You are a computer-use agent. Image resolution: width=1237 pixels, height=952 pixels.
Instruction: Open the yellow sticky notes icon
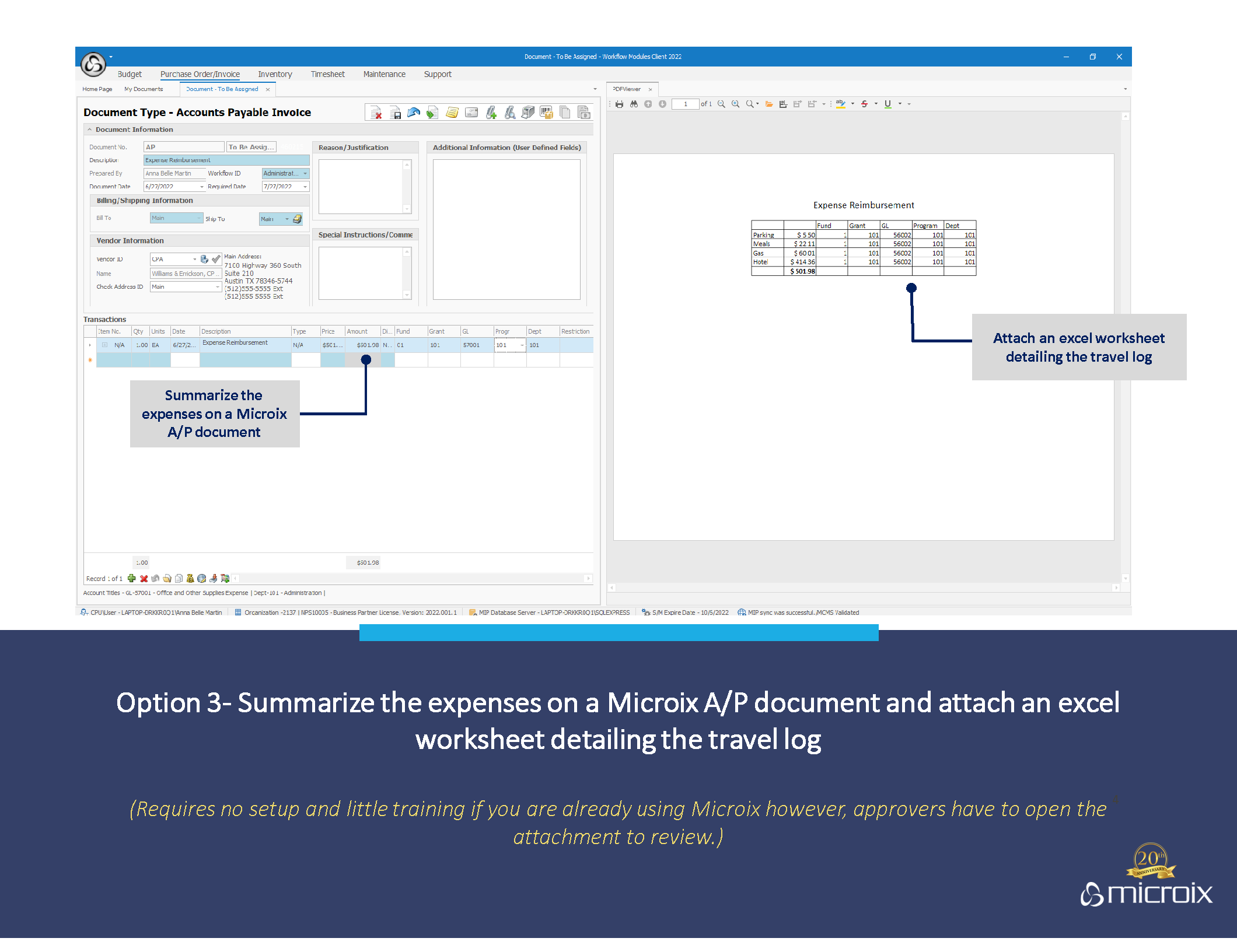click(452, 113)
